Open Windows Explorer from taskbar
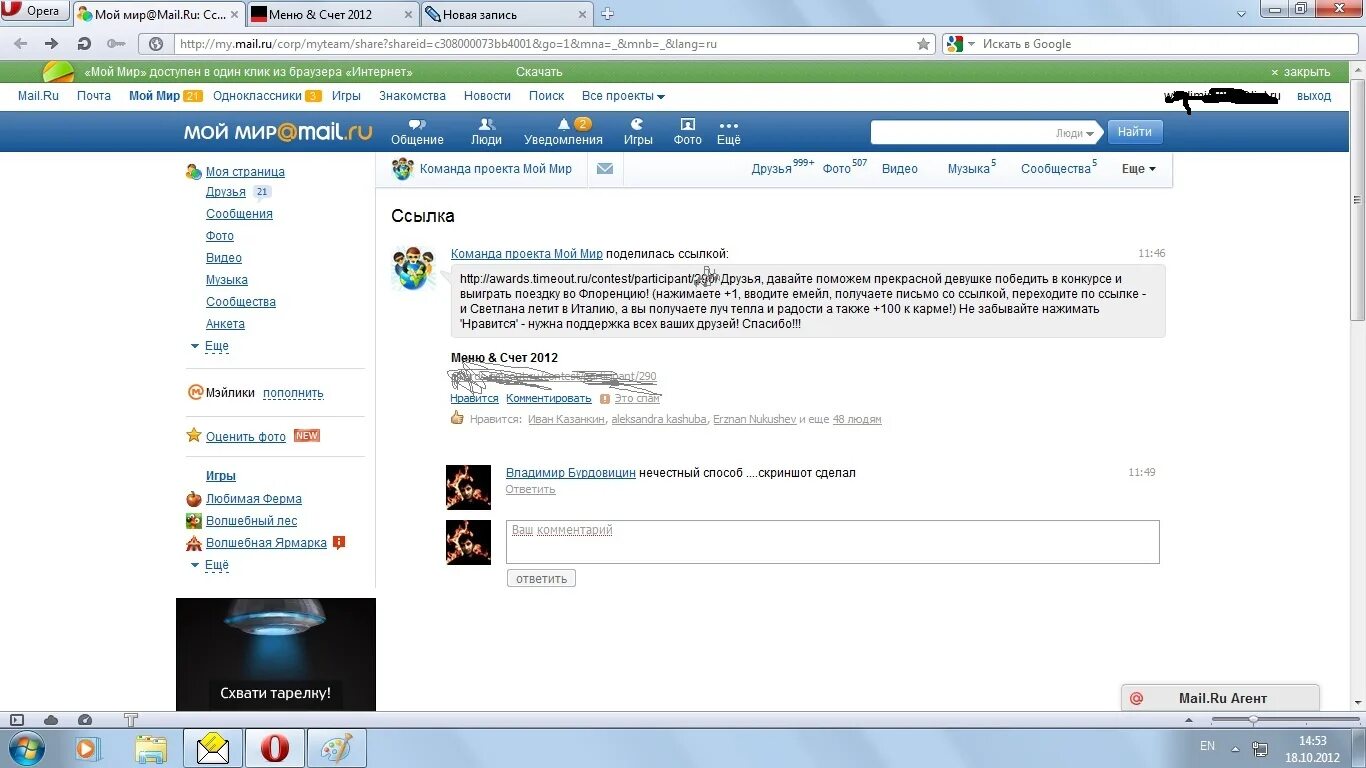Viewport: 1366px width, 768px height. [x=151, y=748]
